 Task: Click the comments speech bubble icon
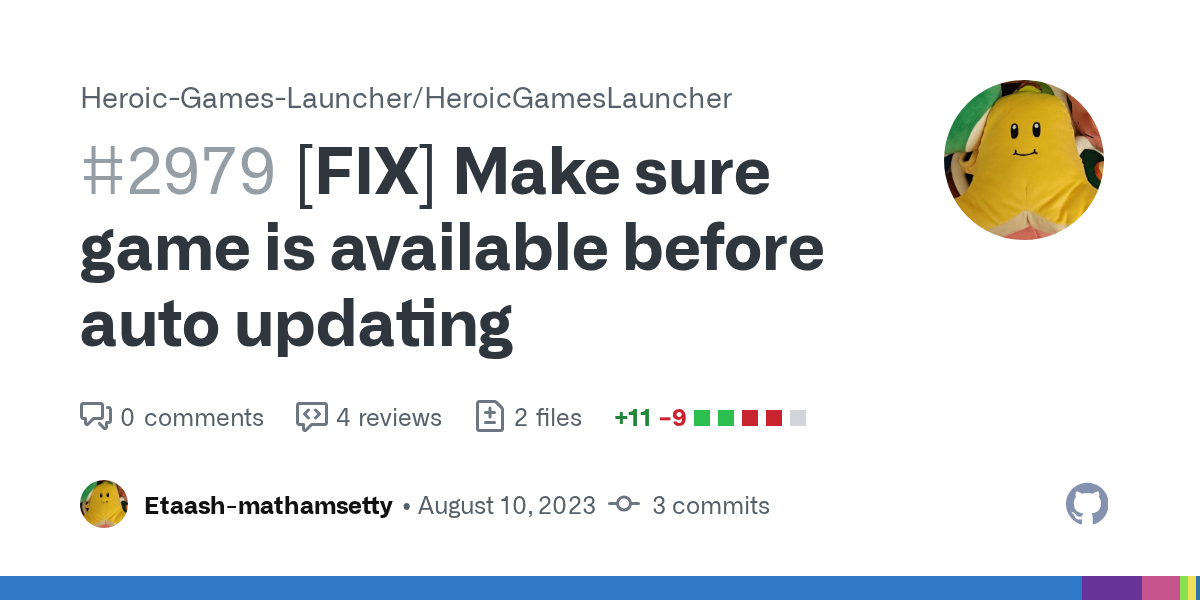click(x=96, y=416)
